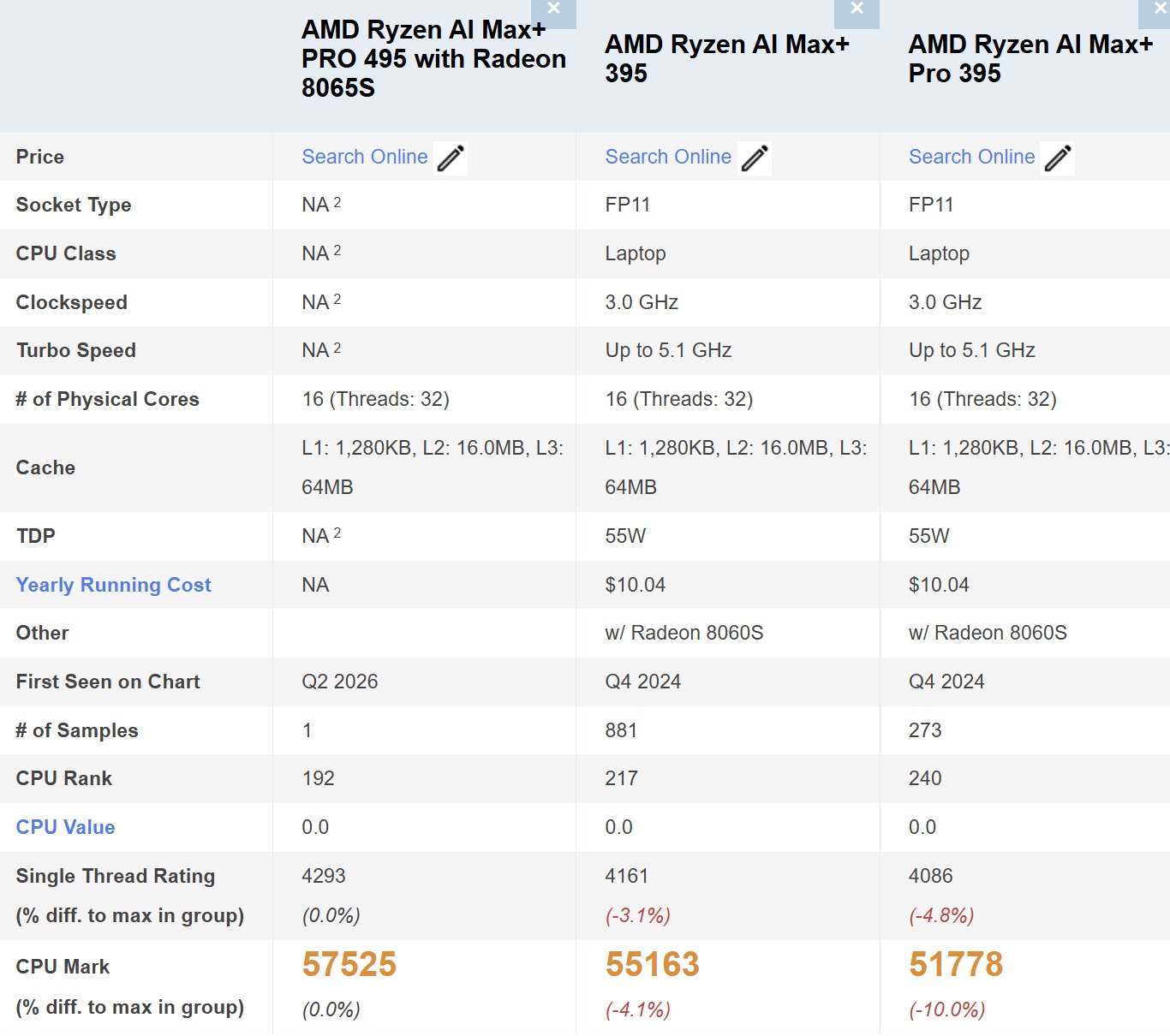The height and width of the screenshot is (1036, 1170).
Task: Remove Ryzen AI Max+ PRO 495 column
Action: tap(553, 12)
